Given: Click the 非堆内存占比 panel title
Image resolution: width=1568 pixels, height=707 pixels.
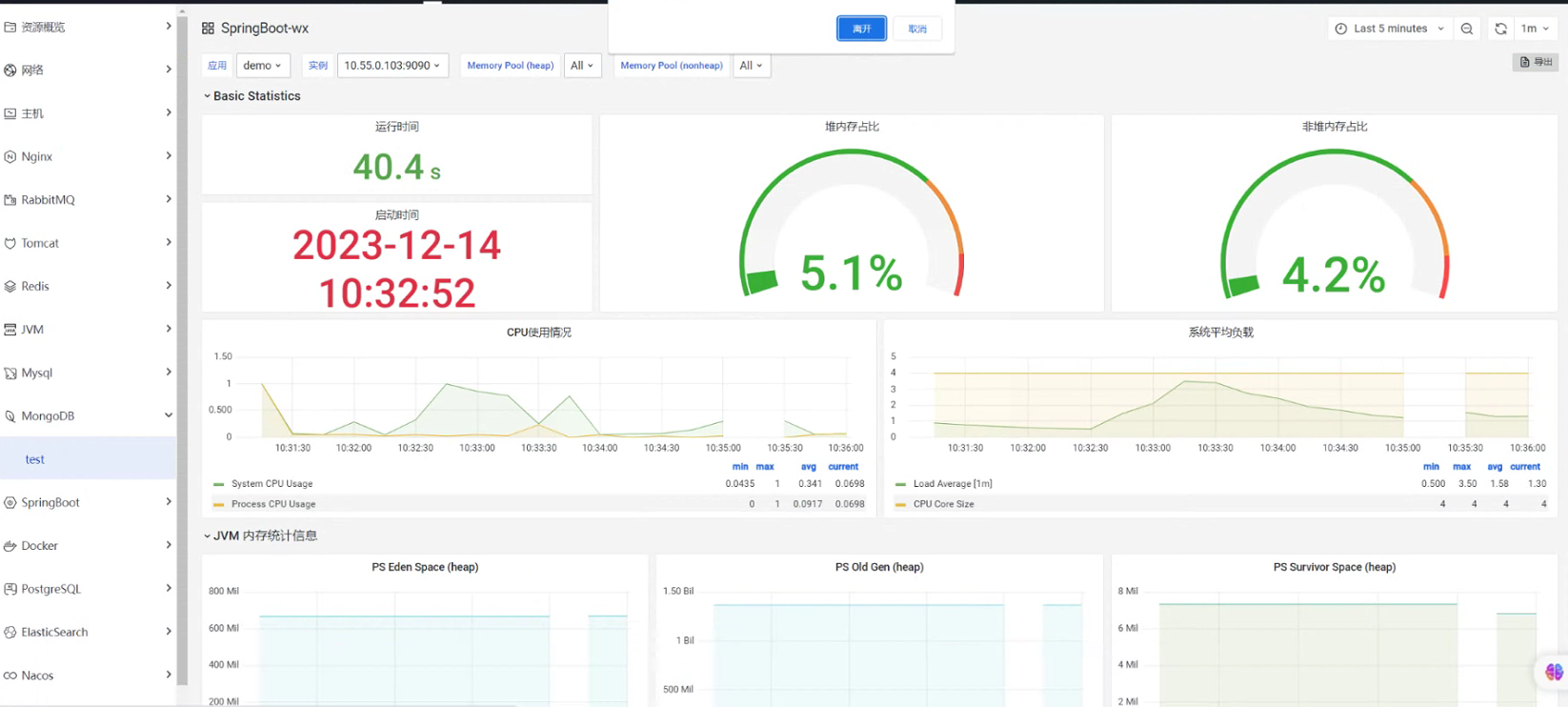Looking at the screenshot, I should 1335,127.
